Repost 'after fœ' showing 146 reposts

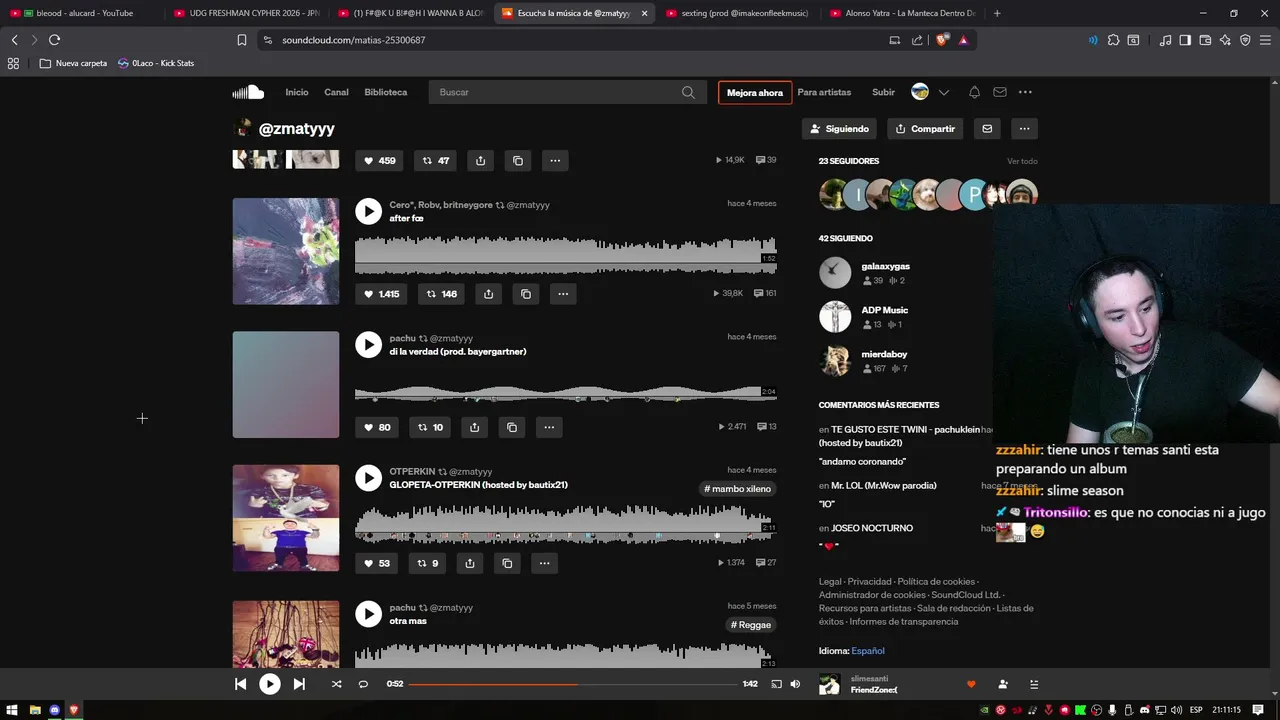[440, 294]
